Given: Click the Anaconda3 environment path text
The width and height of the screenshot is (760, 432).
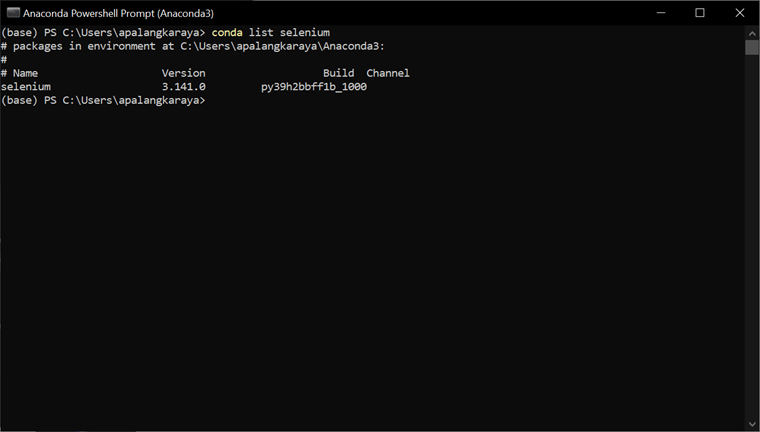Looking at the screenshot, I should pyautogui.click(x=282, y=46).
